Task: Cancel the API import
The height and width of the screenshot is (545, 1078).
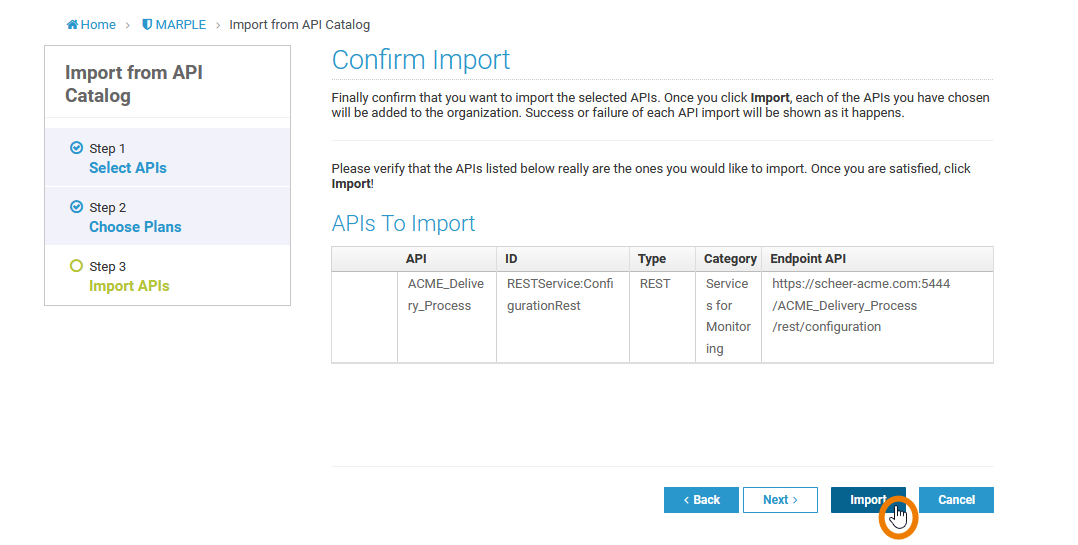Action: [x=956, y=500]
